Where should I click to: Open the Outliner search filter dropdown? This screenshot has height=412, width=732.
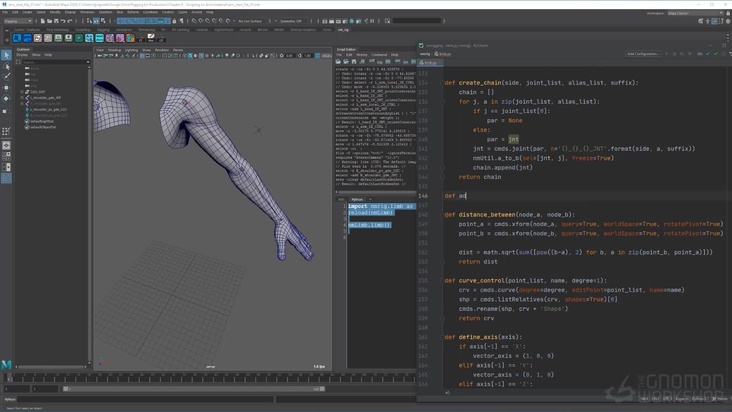pos(88,62)
